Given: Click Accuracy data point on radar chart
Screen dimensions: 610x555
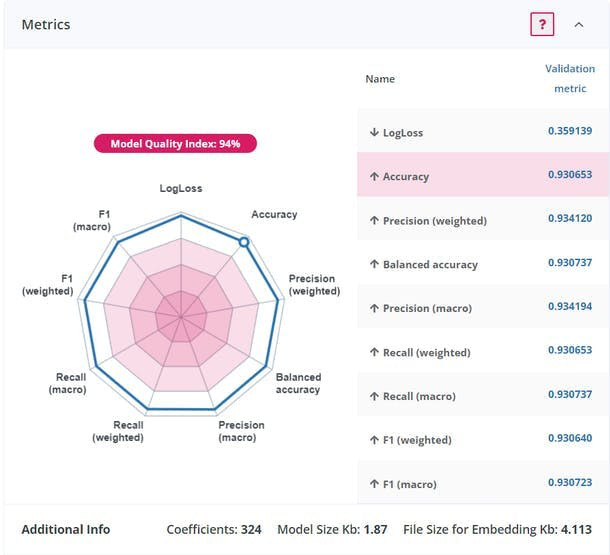Looking at the screenshot, I should (x=243, y=241).
